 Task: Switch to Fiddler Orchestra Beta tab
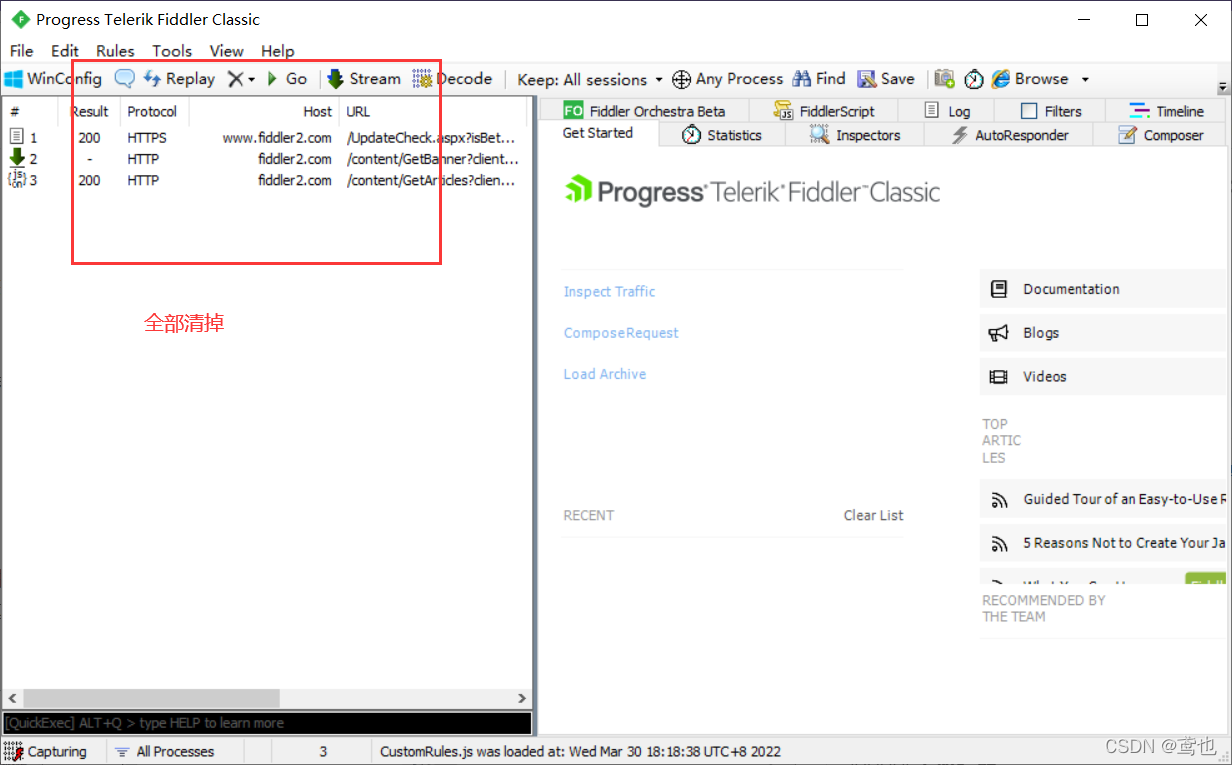click(x=643, y=111)
